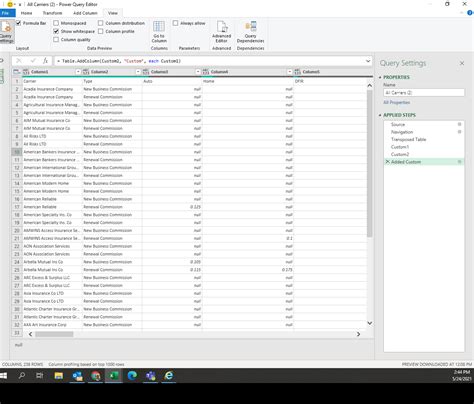Open the gear icon next to Source step
The width and height of the screenshot is (474, 404).
pos(459,124)
